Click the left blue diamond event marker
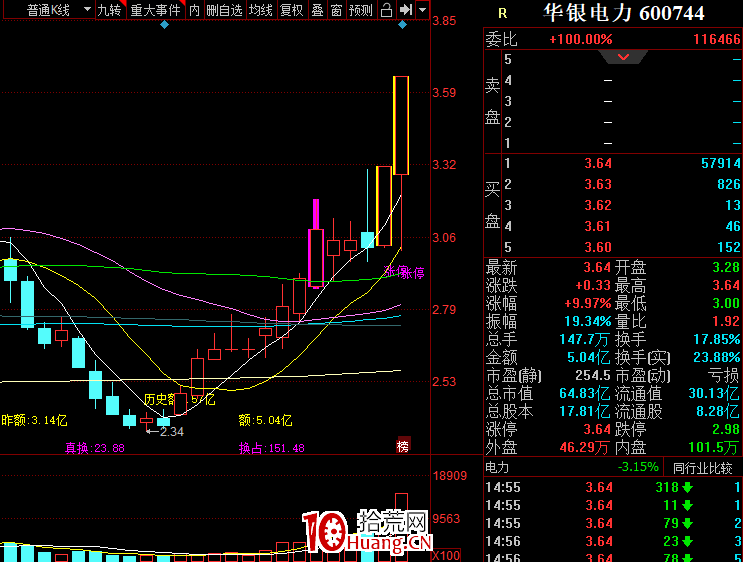 click(164, 25)
